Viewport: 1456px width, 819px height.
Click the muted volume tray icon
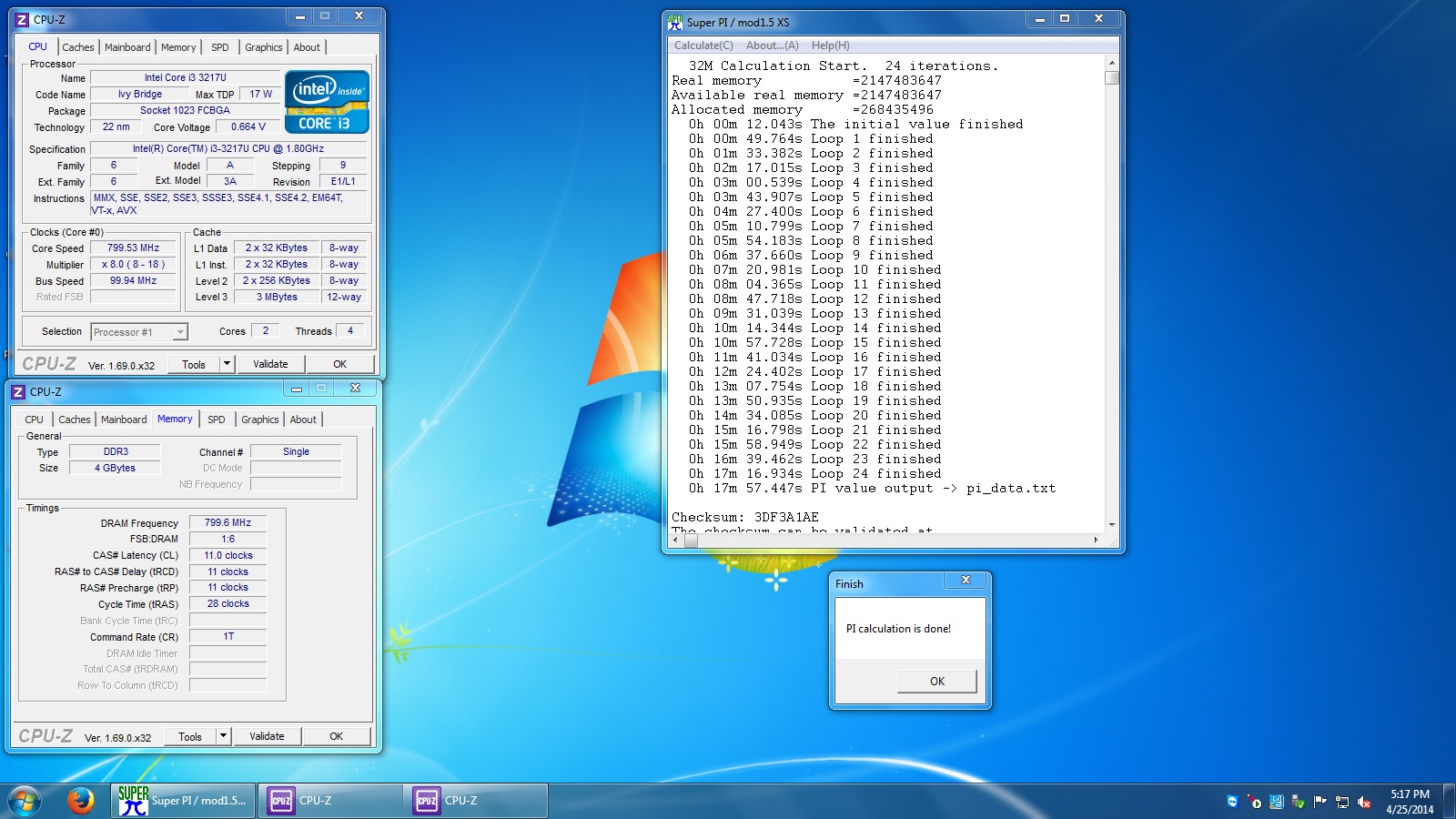(1363, 802)
